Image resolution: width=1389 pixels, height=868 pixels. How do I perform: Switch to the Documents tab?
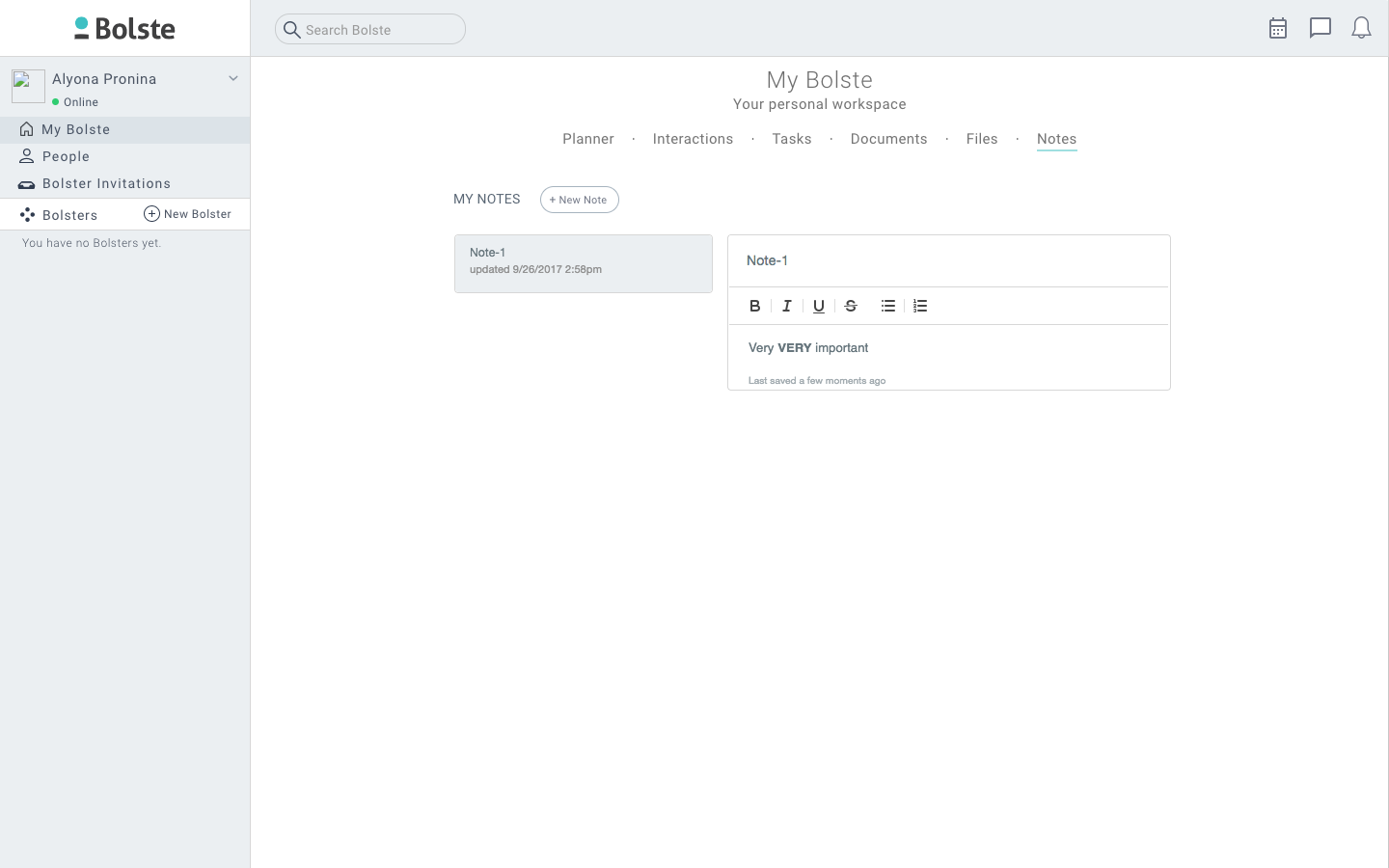(888, 139)
